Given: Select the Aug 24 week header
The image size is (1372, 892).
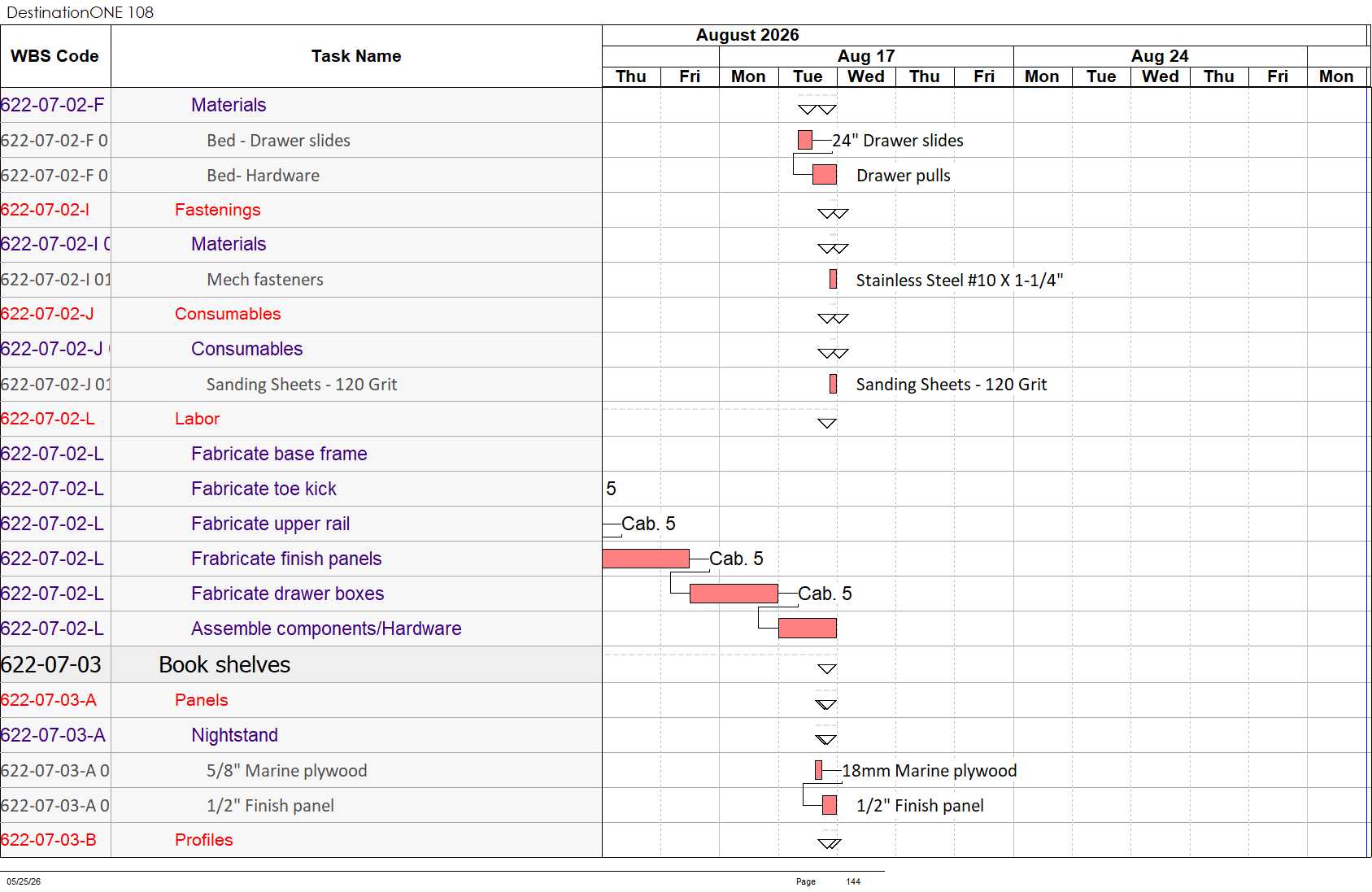Looking at the screenshot, I should [1160, 56].
